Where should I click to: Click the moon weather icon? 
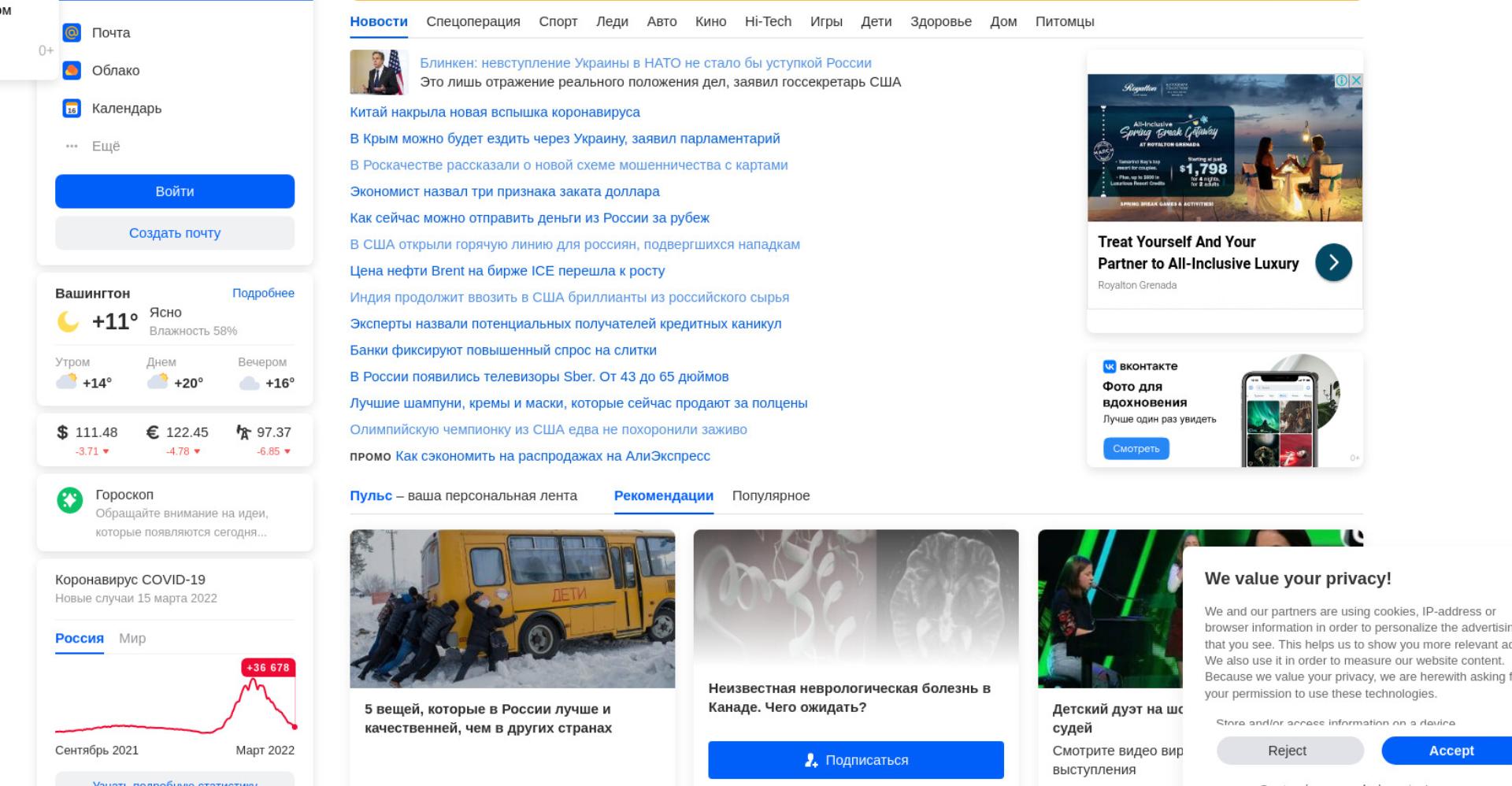[69, 321]
